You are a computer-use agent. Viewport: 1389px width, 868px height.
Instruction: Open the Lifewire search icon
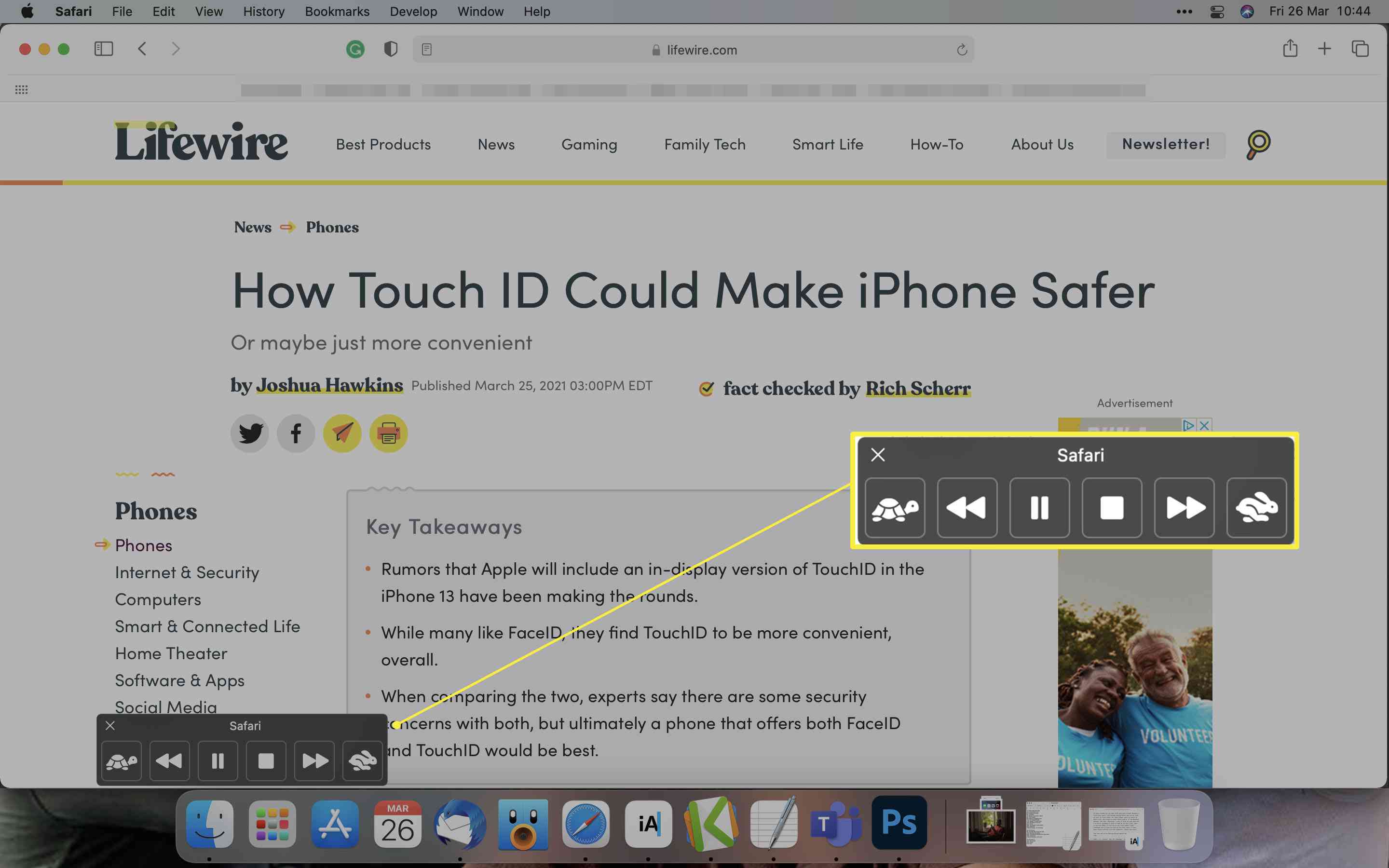coord(1257,143)
